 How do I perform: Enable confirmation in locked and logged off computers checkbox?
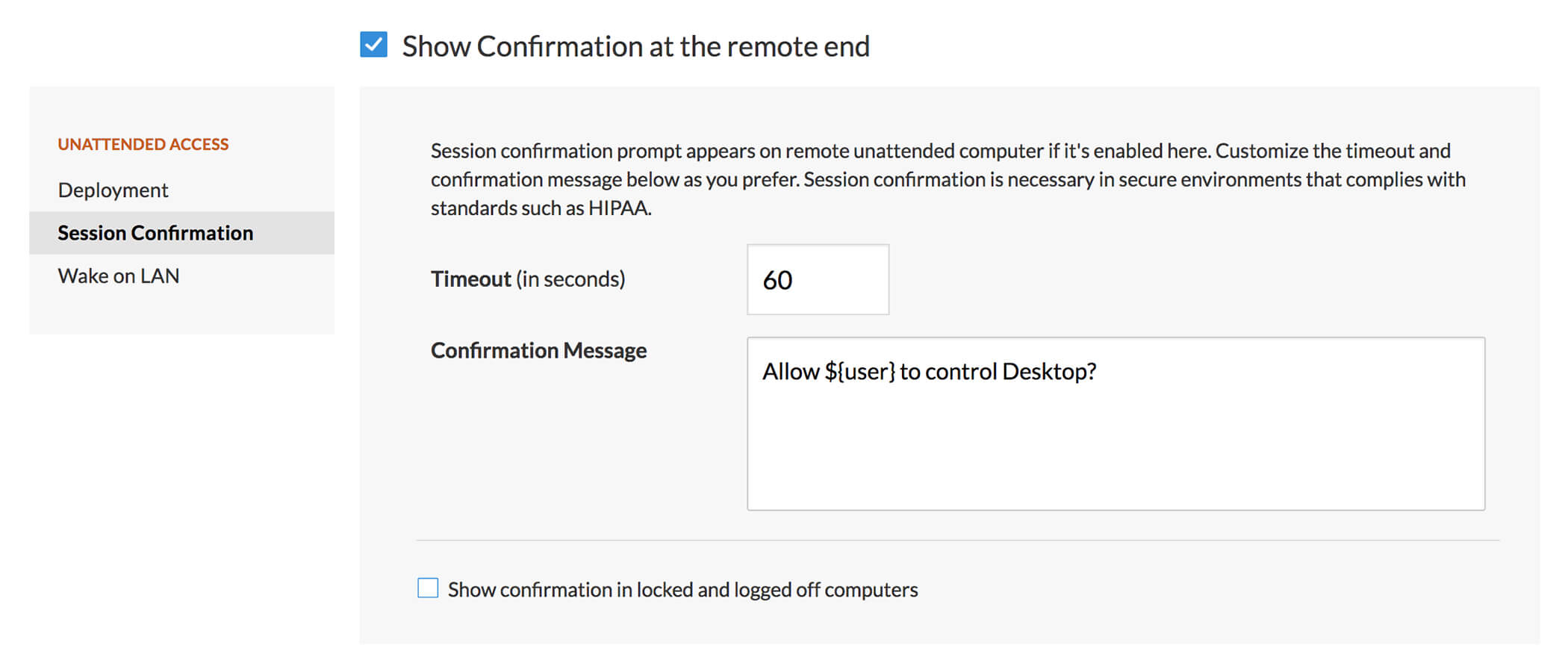[428, 588]
